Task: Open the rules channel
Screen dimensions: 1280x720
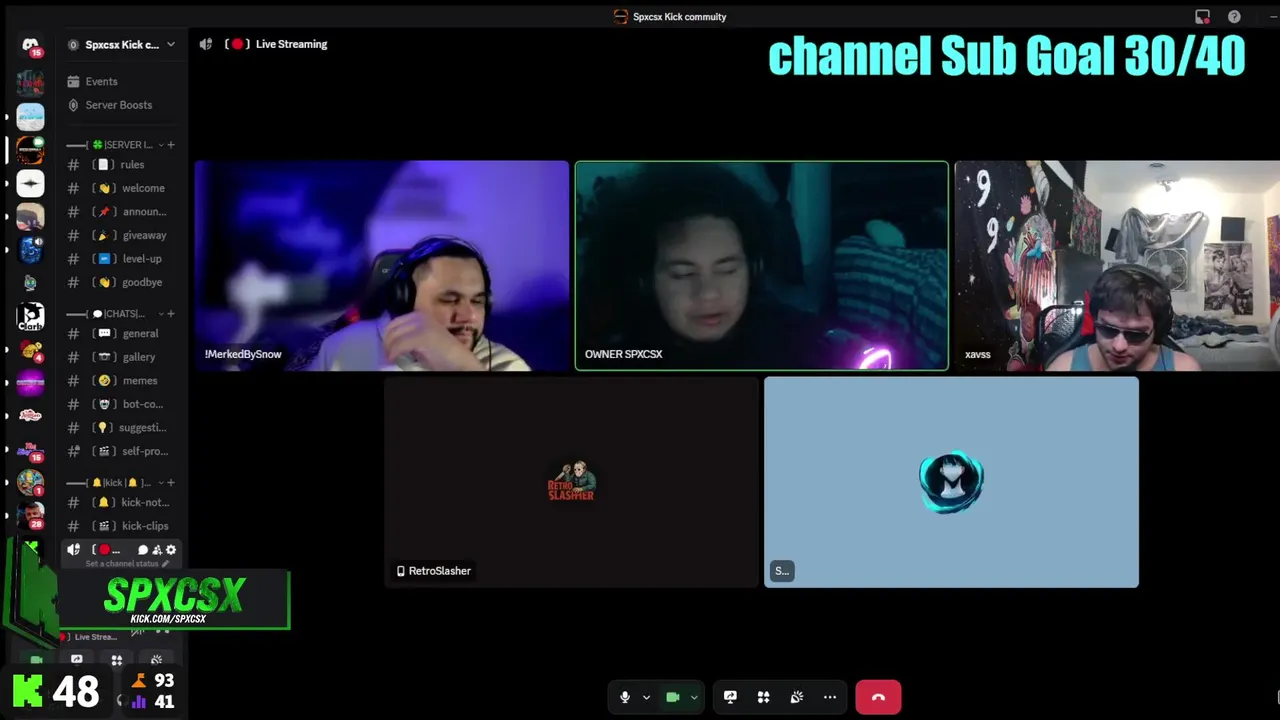Action: 121,165
